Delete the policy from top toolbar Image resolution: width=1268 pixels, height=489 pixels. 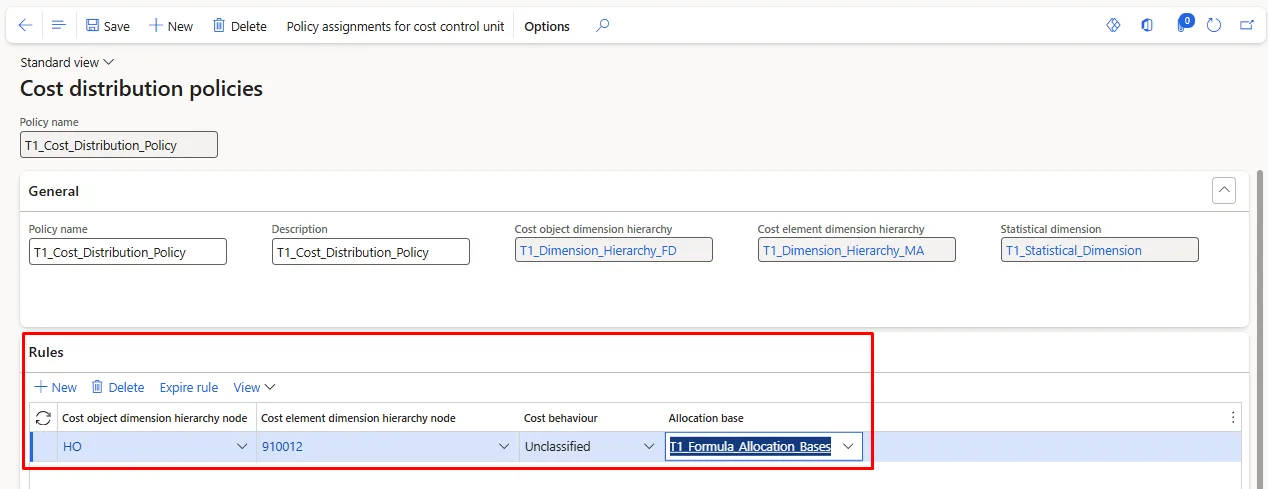click(239, 26)
